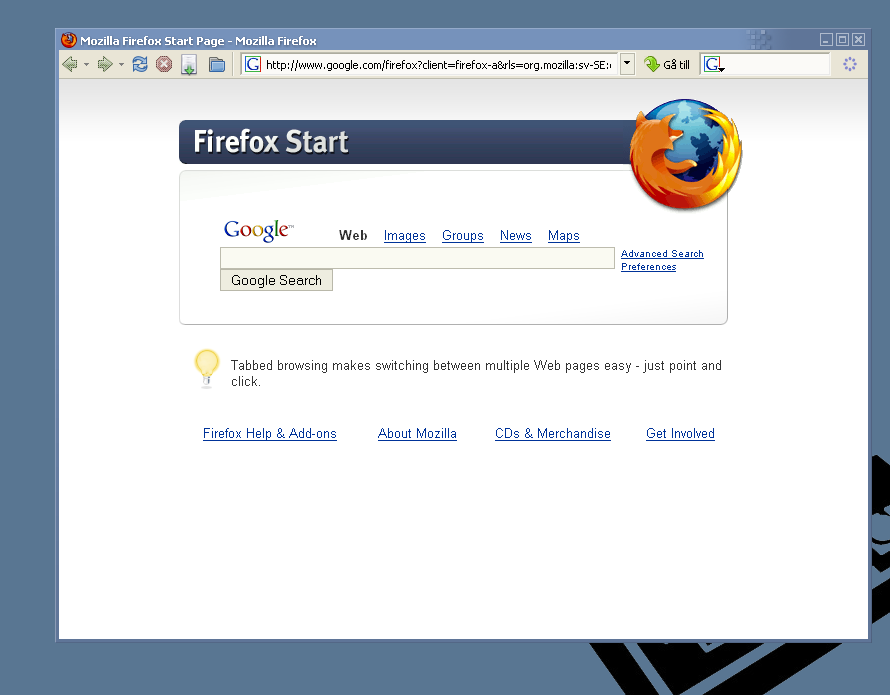Select the Web search tab
The image size is (890, 695).
pos(353,236)
